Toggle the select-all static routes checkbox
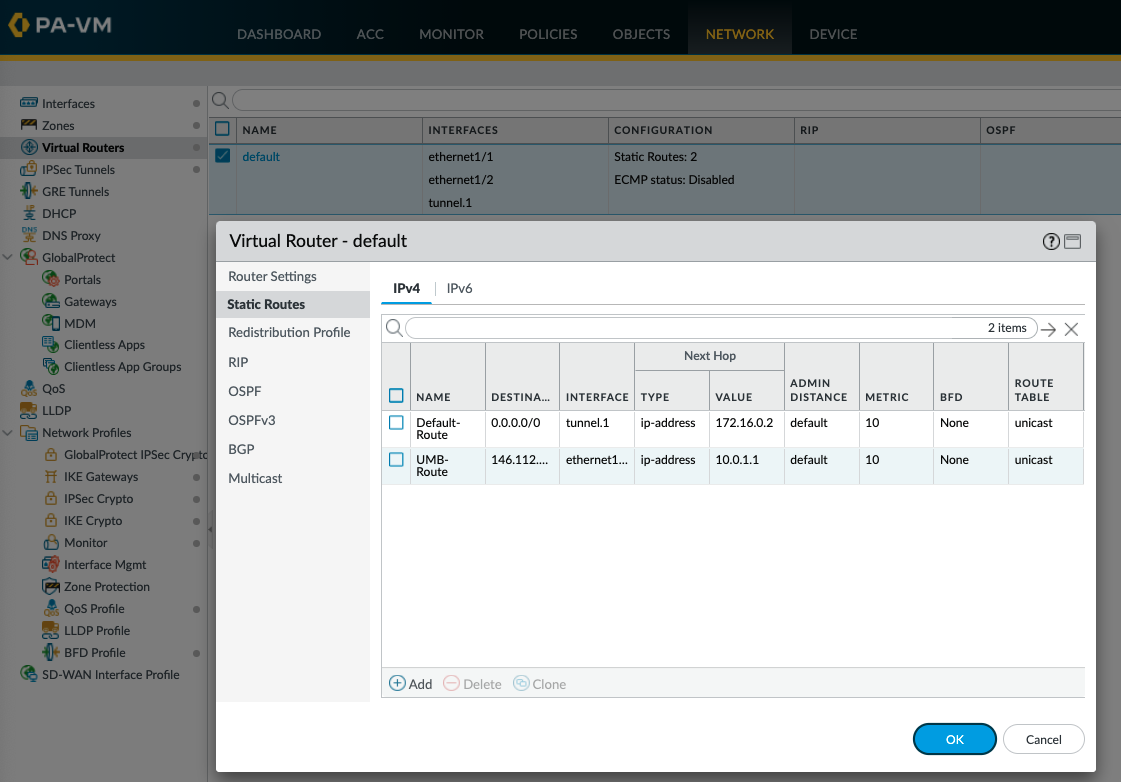 click(x=396, y=396)
